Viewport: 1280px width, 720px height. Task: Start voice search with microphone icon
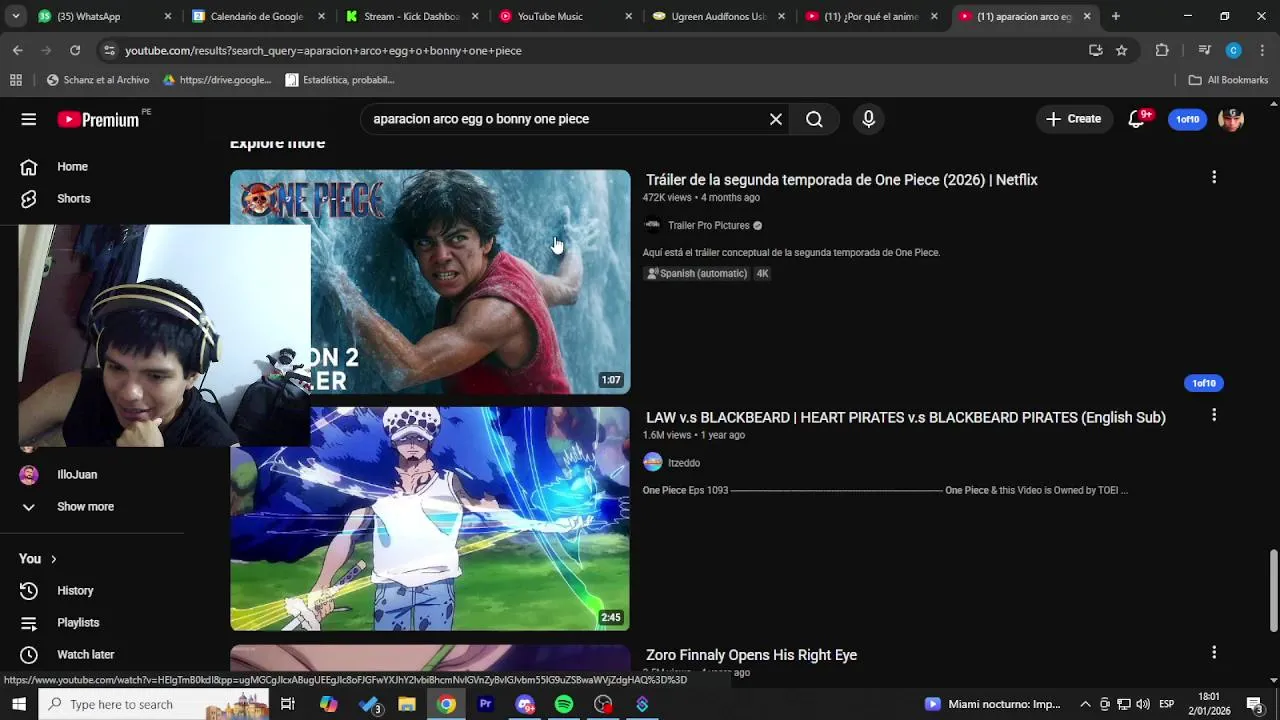click(x=868, y=119)
